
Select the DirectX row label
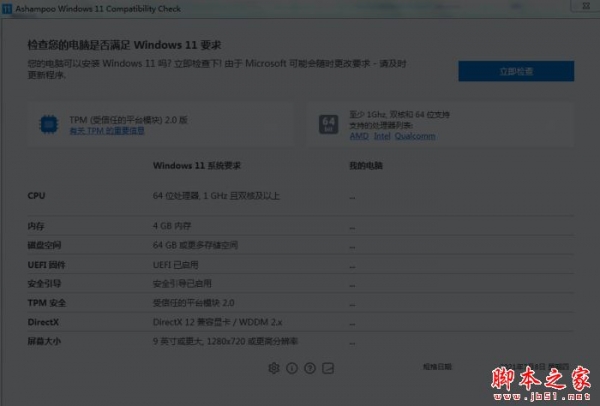[43, 322]
